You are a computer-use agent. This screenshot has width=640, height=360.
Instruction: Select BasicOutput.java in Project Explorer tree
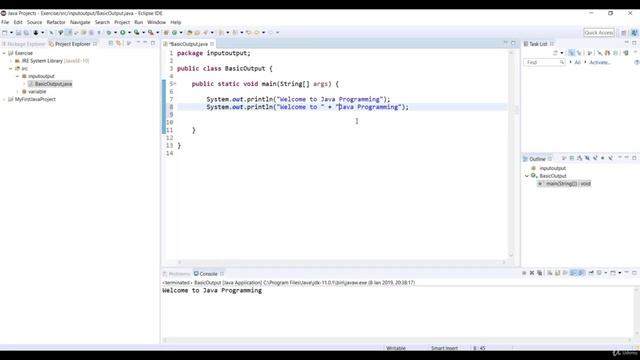click(x=53, y=84)
